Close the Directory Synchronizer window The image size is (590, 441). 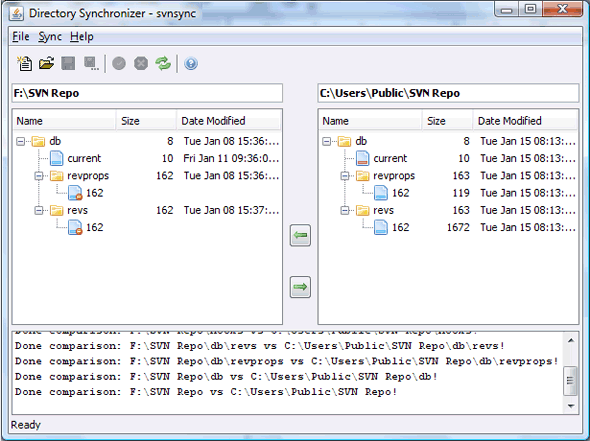(563, 9)
